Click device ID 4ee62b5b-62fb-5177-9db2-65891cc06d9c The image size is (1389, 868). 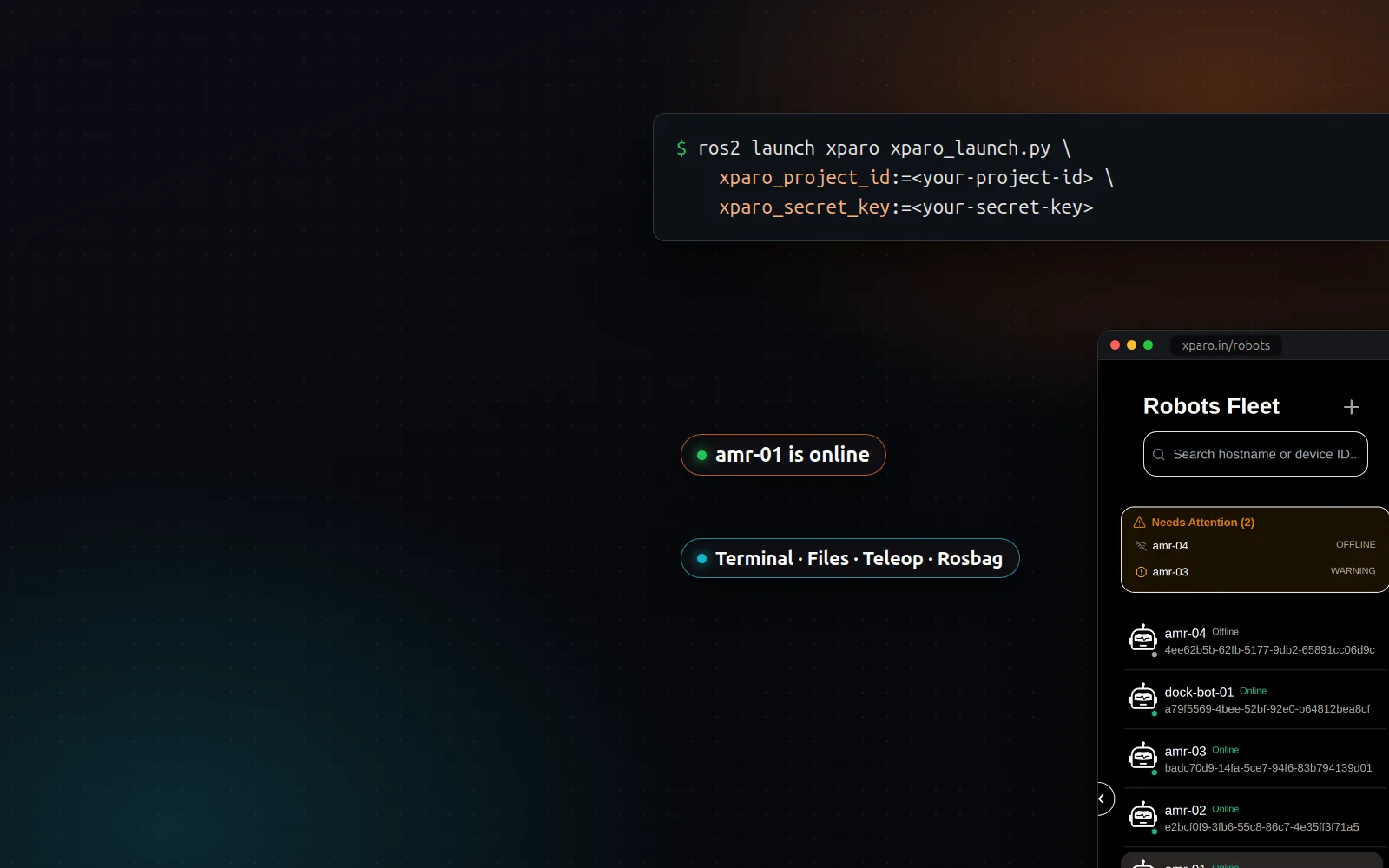coord(1269,650)
